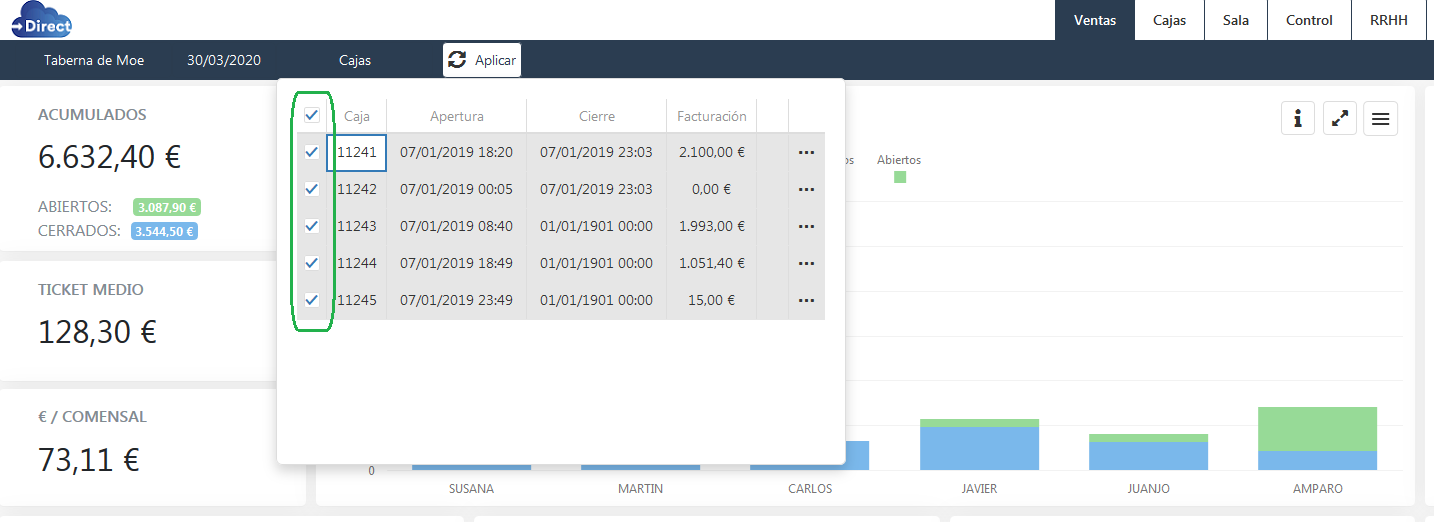
Task: Expand chart to fullscreen
Action: [x=1339, y=119]
